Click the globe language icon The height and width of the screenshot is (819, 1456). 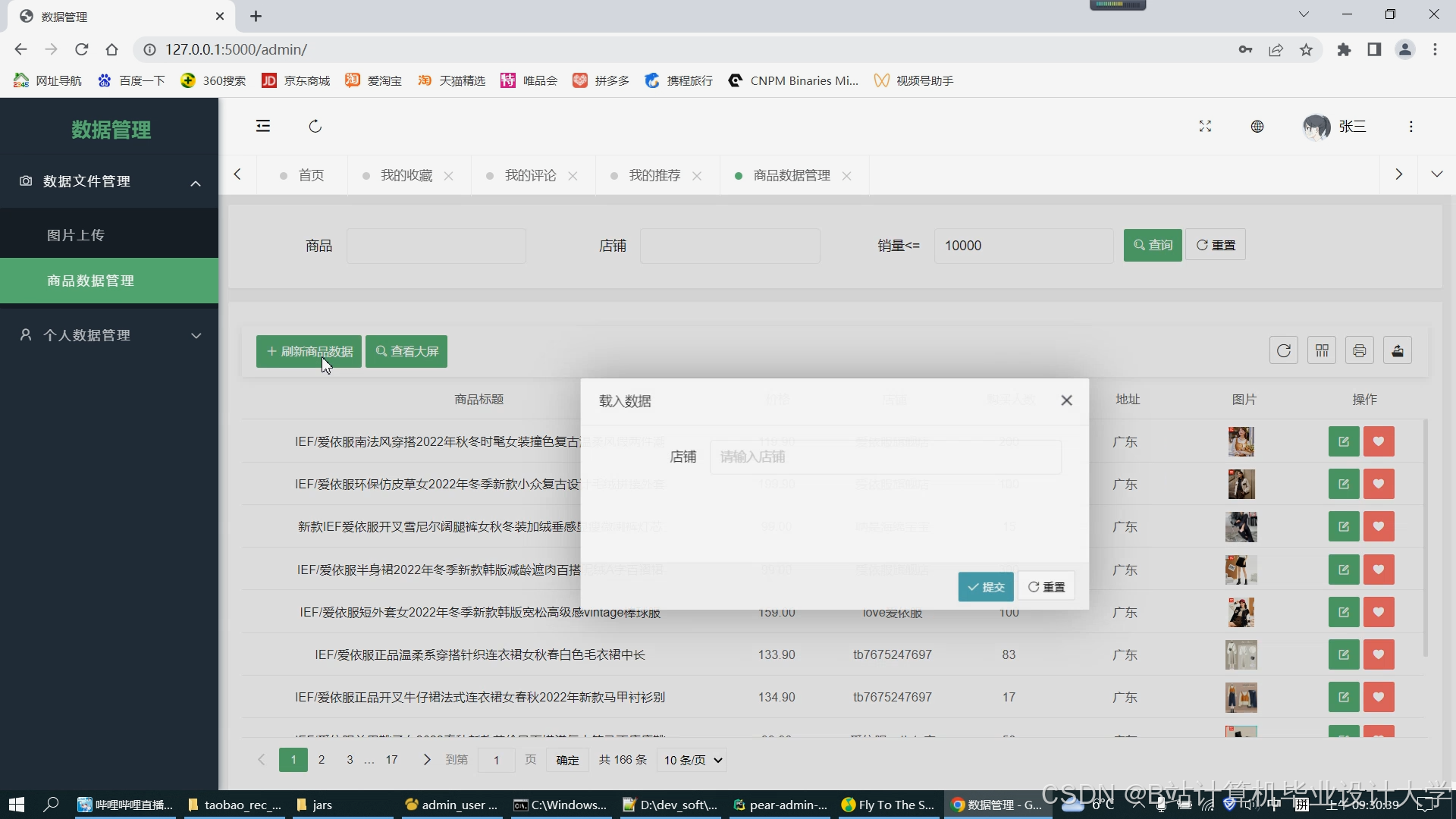point(1257,127)
